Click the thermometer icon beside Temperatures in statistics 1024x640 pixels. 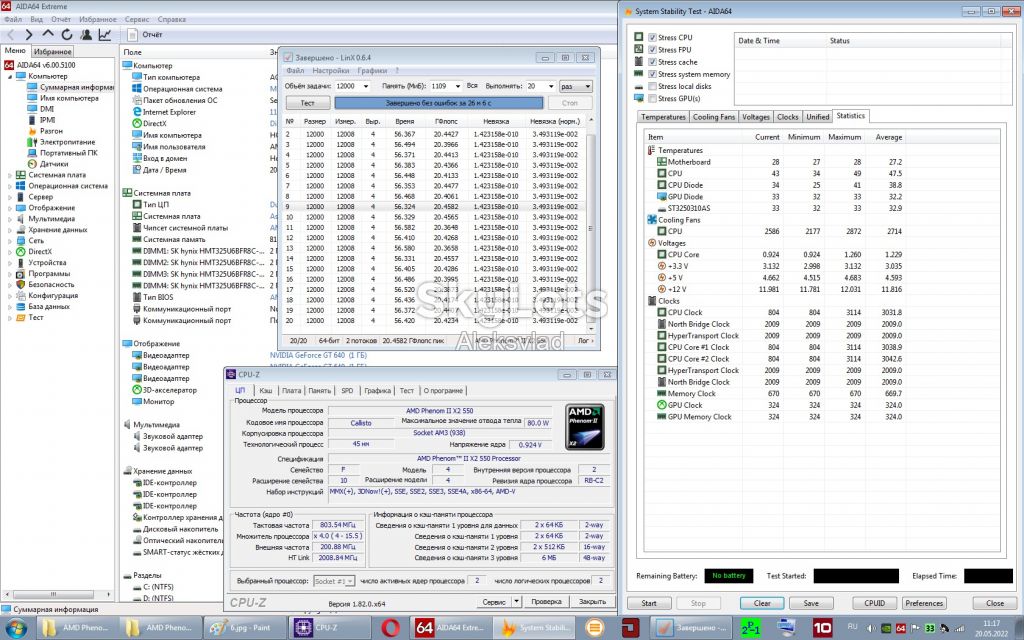[651, 150]
